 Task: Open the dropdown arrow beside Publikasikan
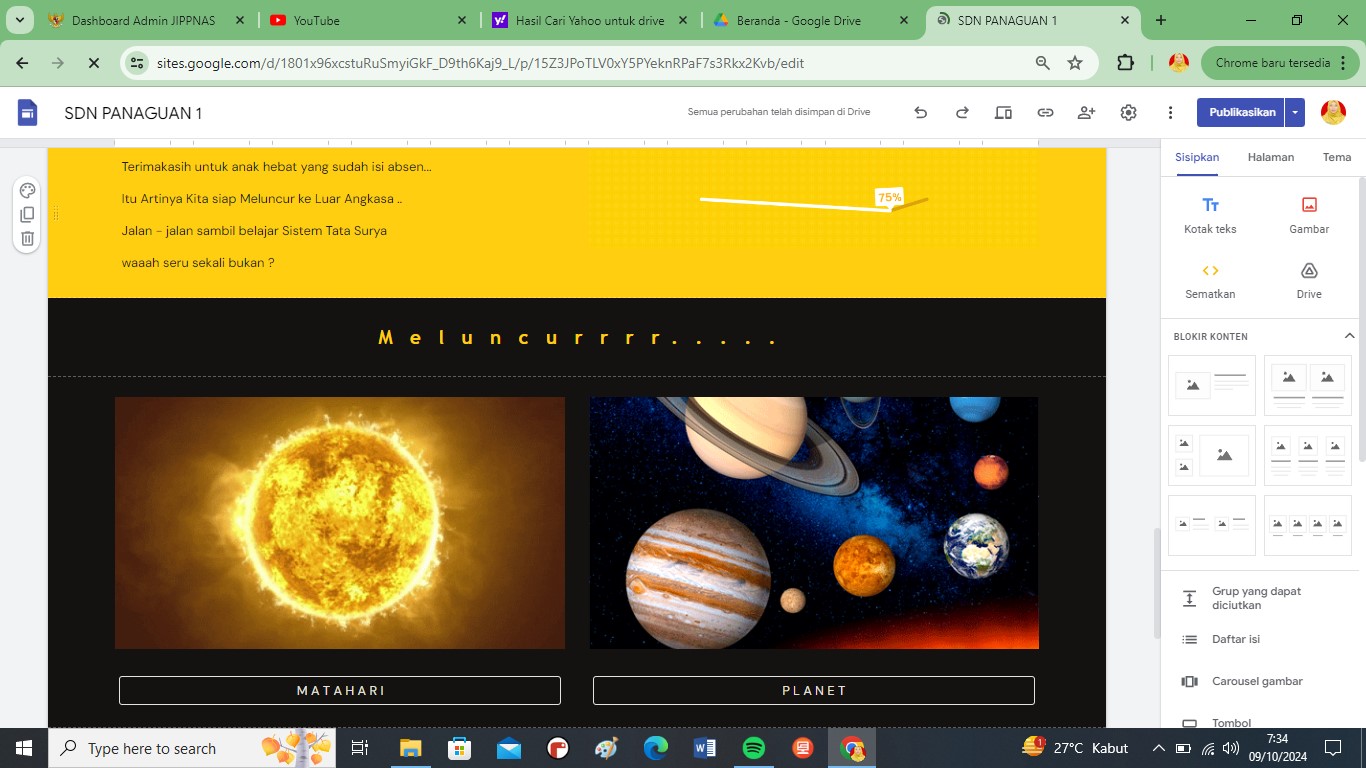point(1295,113)
